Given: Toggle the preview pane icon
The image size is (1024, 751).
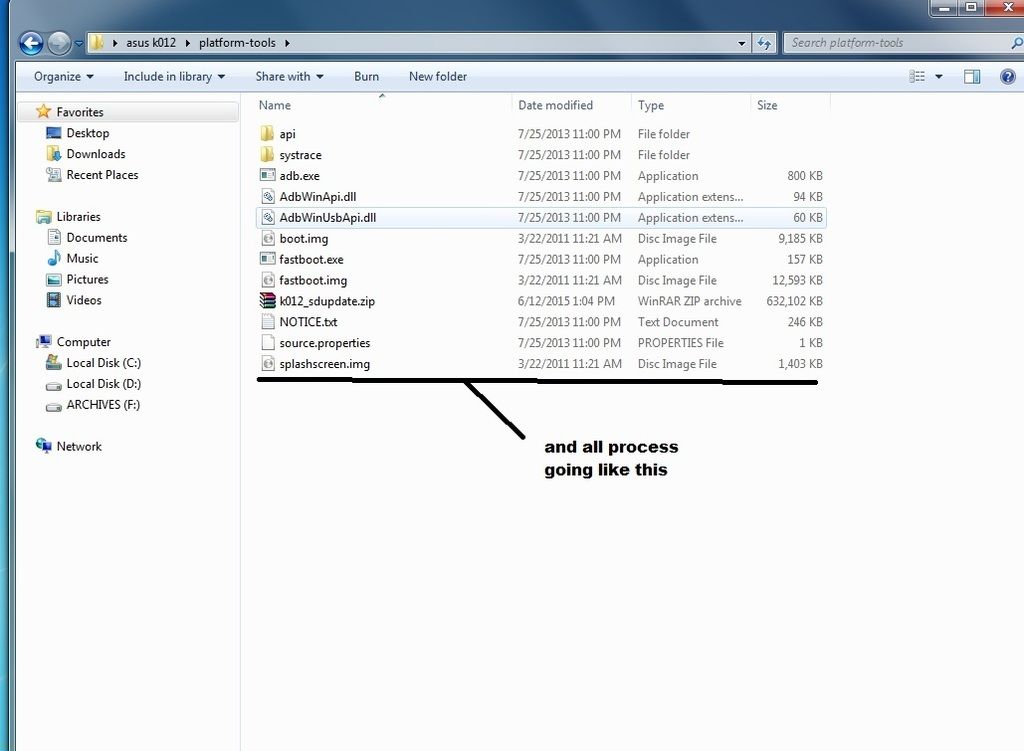Looking at the screenshot, I should [971, 76].
